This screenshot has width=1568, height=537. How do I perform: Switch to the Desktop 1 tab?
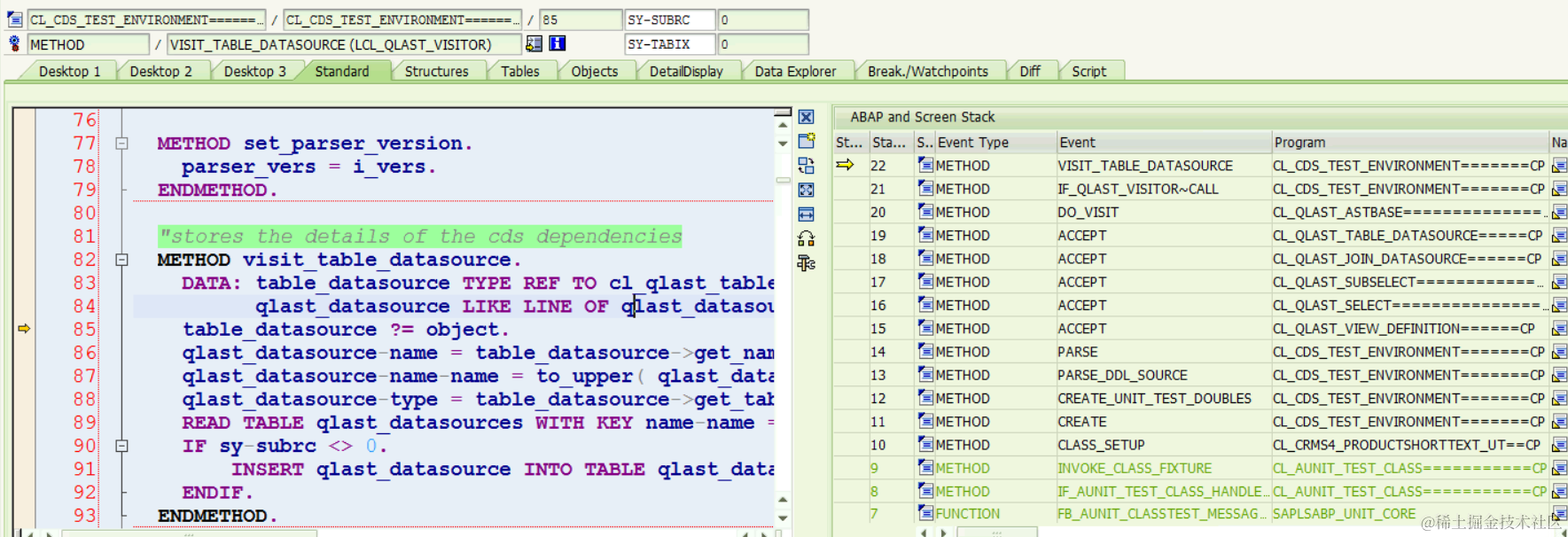(x=69, y=72)
